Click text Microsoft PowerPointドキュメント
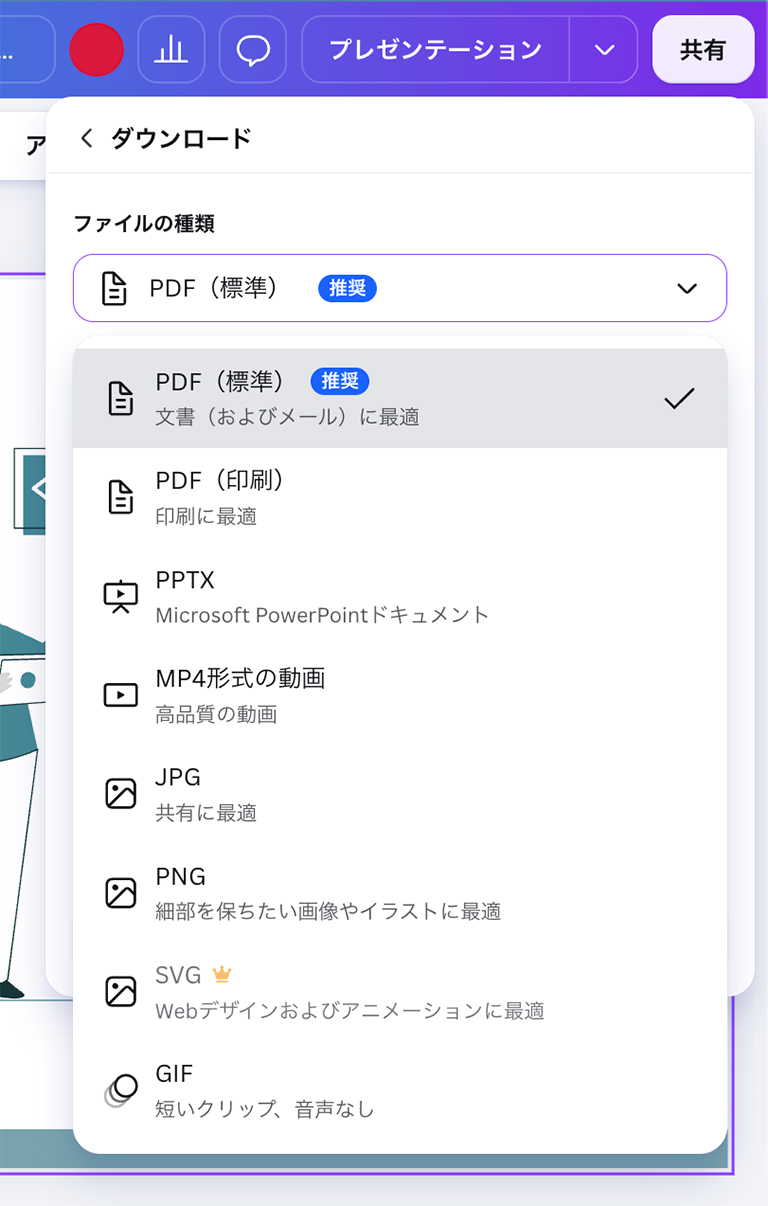This screenshot has width=768, height=1206. pyautogui.click(x=322, y=615)
